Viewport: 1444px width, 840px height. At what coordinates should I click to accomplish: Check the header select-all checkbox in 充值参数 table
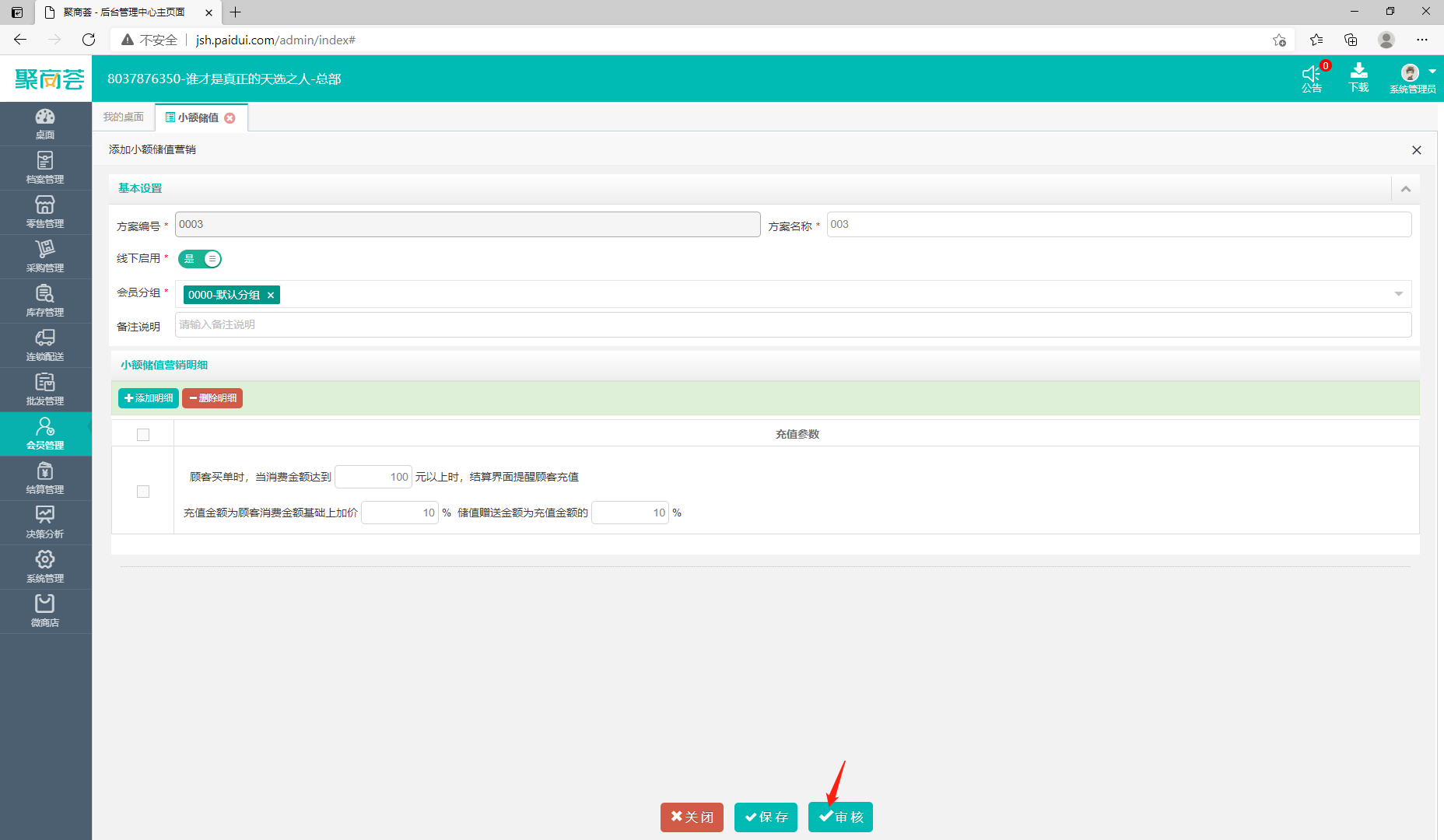coord(143,435)
